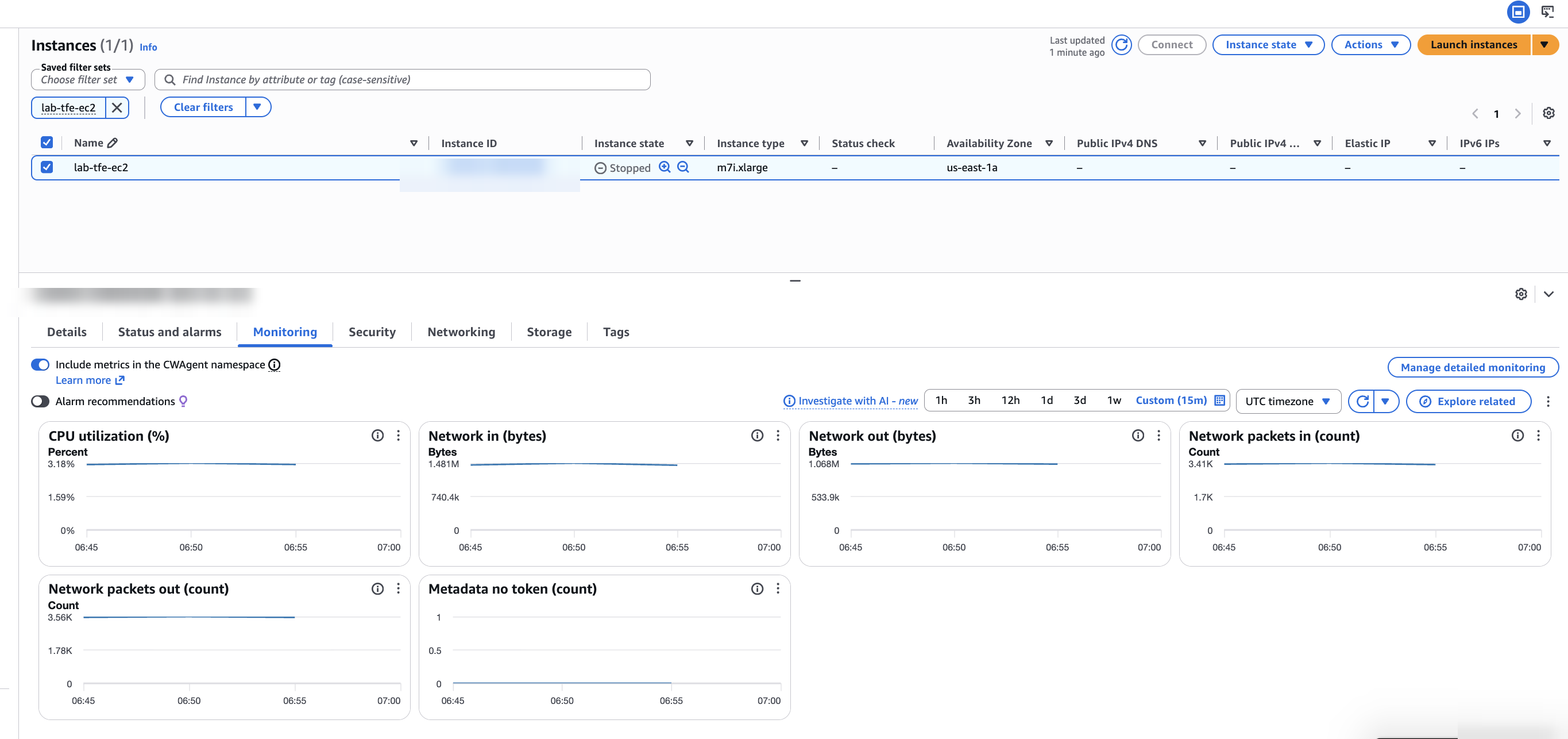This screenshot has height=739, width=1568.
Task: Expand the auto-refresh interval arrow
Action: tap(1385, 401)
